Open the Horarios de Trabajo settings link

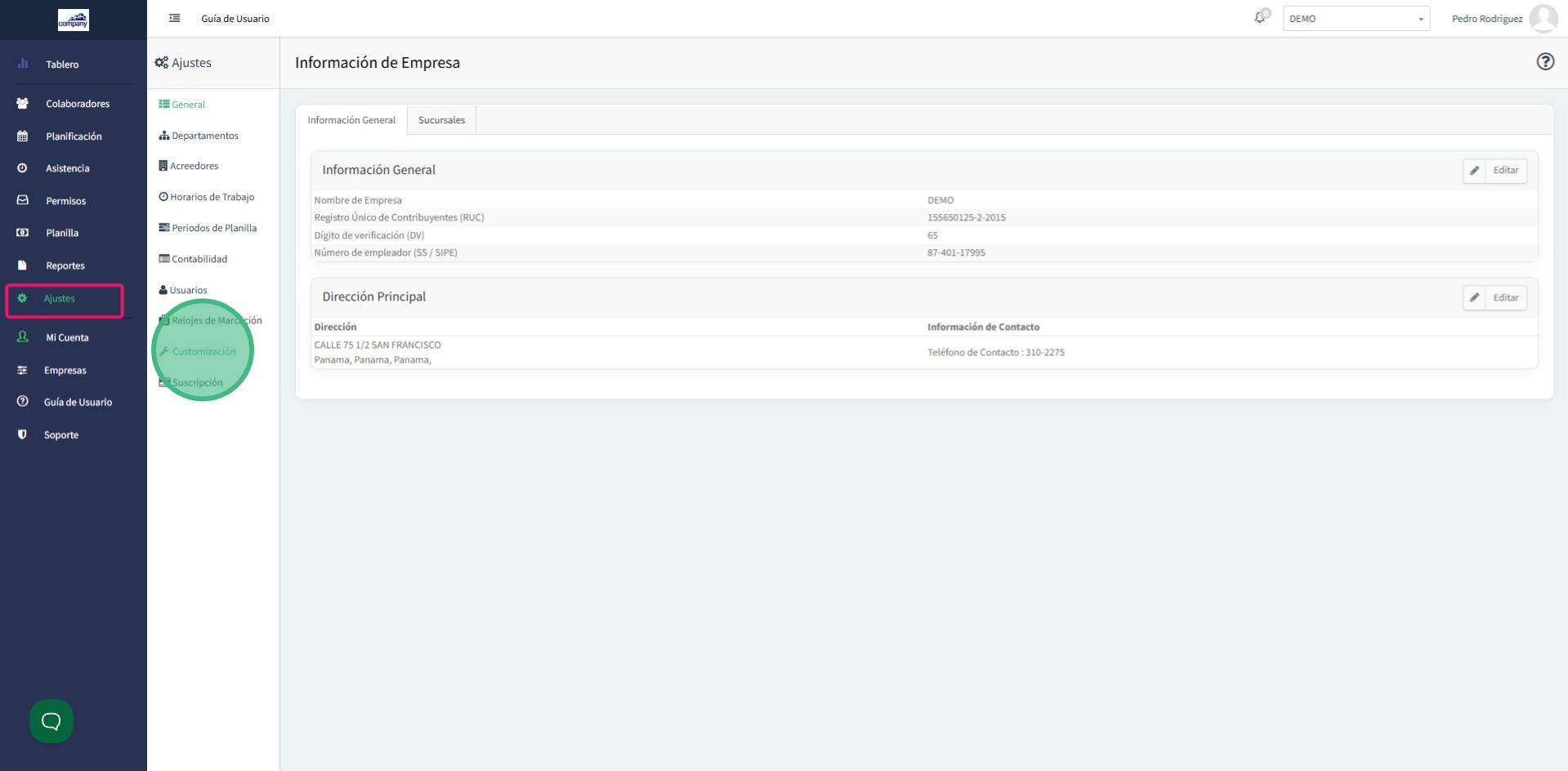tap(212, 197)
